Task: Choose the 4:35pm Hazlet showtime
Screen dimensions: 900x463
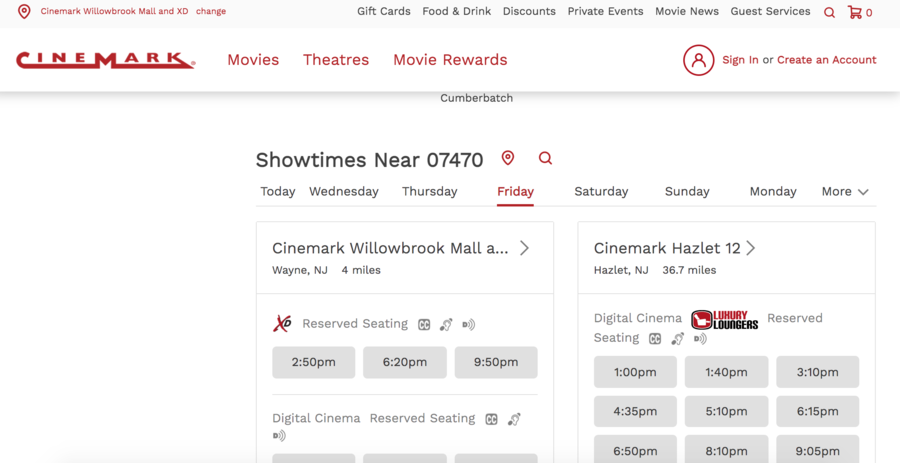Action: (635, 411)
